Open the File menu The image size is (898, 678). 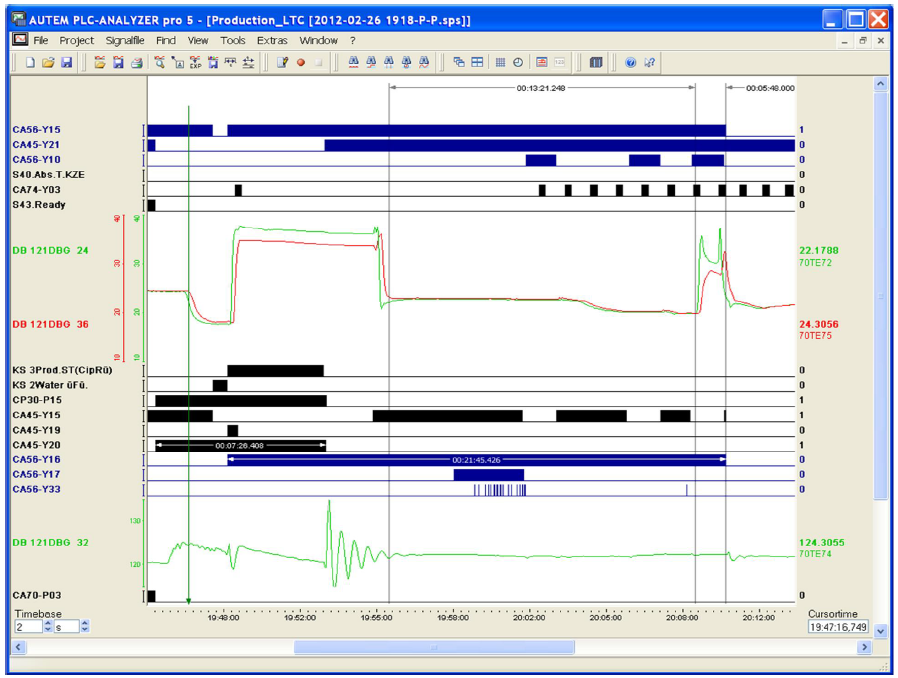[x=41, y=41]
